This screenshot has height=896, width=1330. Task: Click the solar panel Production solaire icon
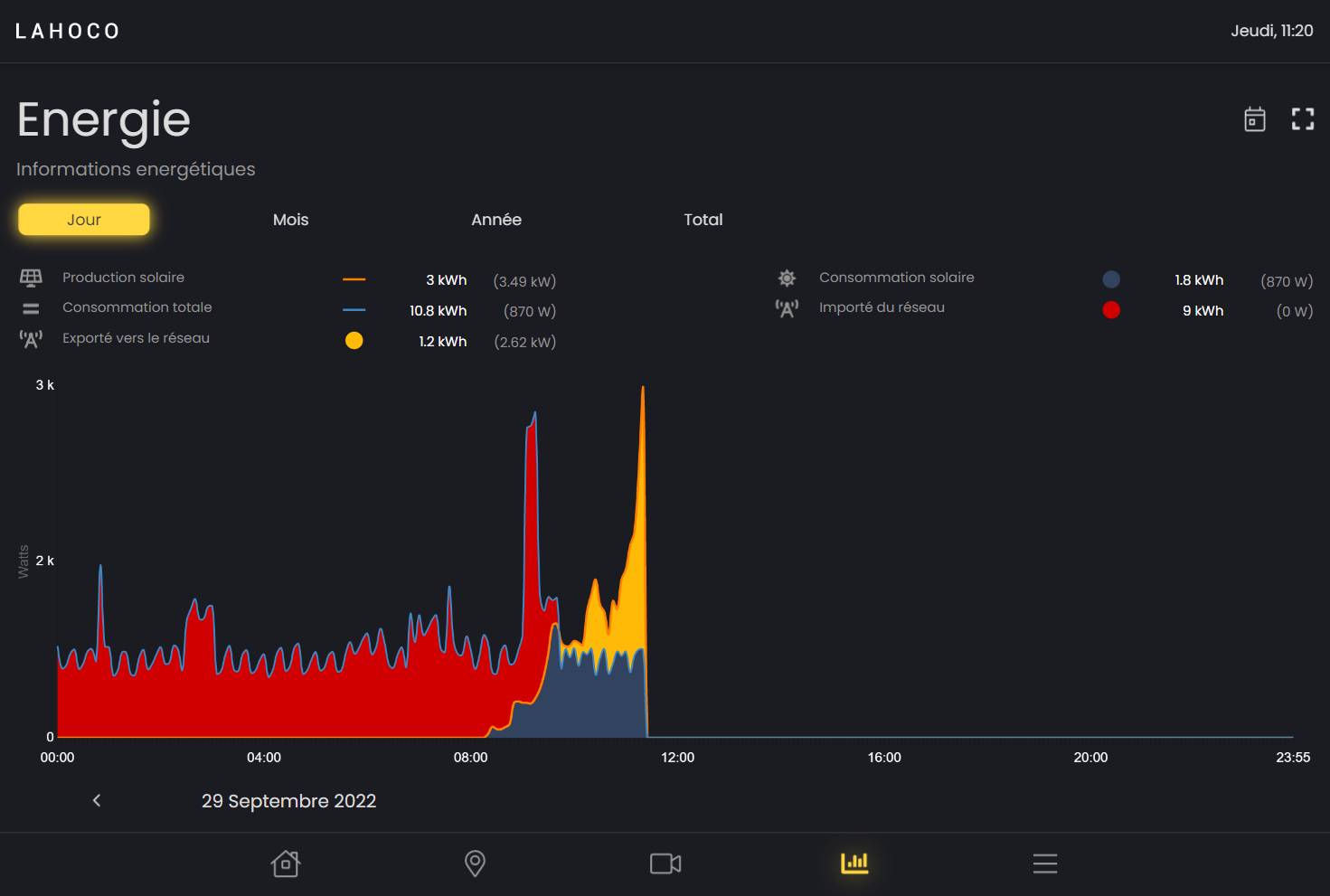31,278
